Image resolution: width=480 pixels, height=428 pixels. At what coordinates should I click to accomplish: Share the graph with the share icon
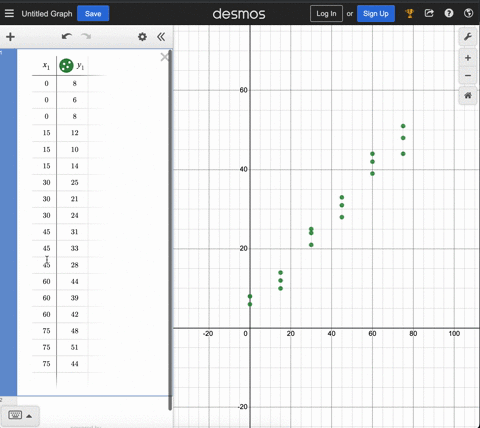click(429, 14)
